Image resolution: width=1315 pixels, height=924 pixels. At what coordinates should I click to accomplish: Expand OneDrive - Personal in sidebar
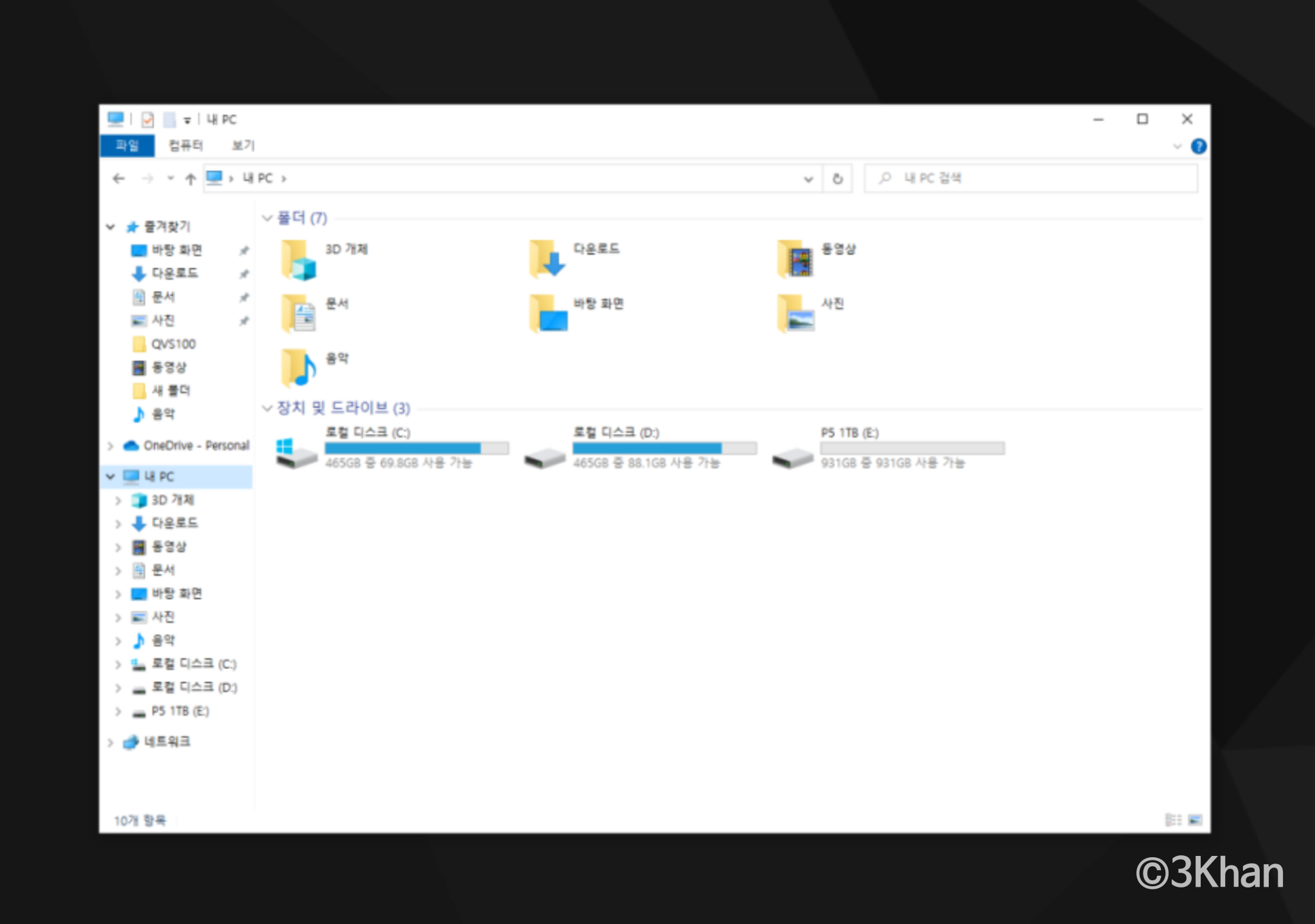coord(110,446)
